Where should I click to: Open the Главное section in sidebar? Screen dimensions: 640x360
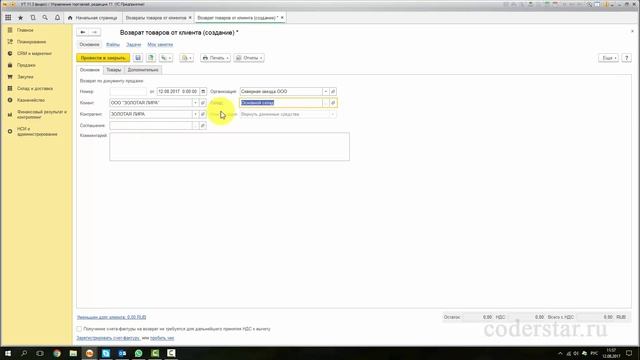click(x=25, y=30)
